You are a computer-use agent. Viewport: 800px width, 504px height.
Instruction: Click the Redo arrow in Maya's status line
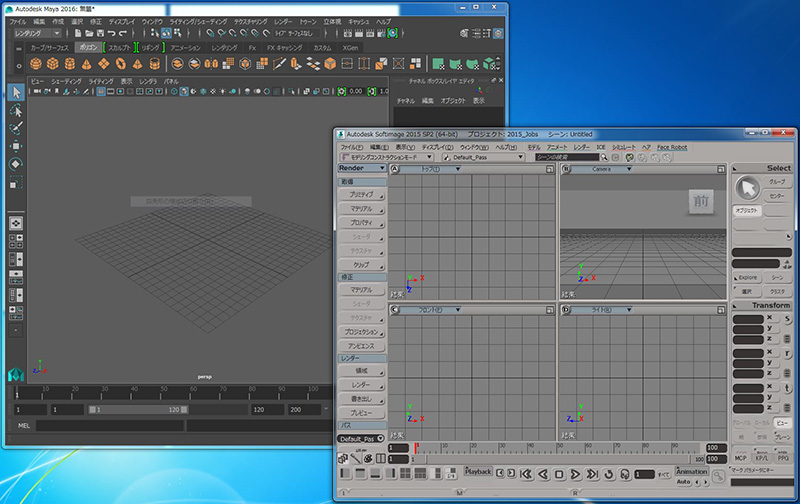pyautogui.click(x=123, y=33)
